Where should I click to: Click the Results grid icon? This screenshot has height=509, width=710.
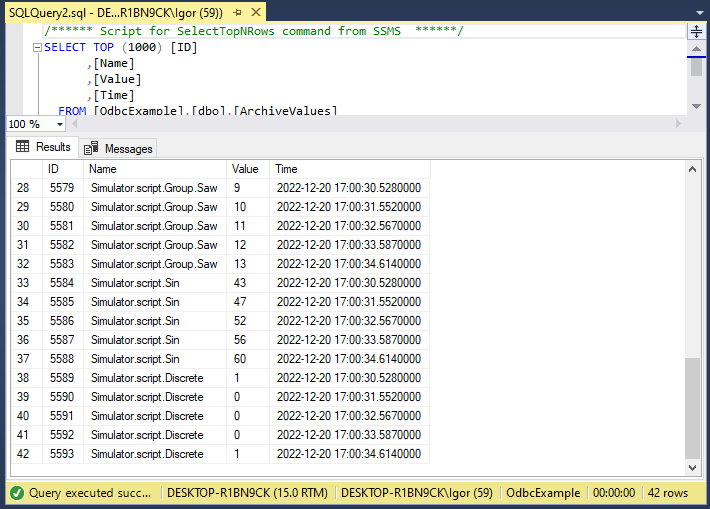23,147
